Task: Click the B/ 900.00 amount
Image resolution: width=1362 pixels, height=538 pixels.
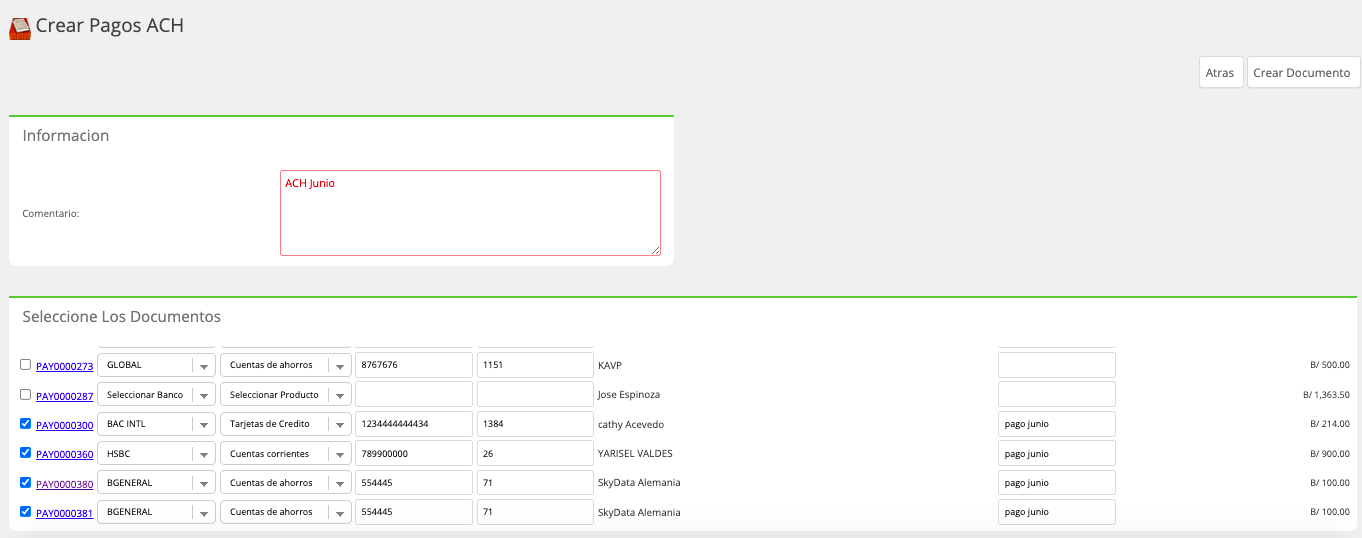Action: pos(1330,453)
